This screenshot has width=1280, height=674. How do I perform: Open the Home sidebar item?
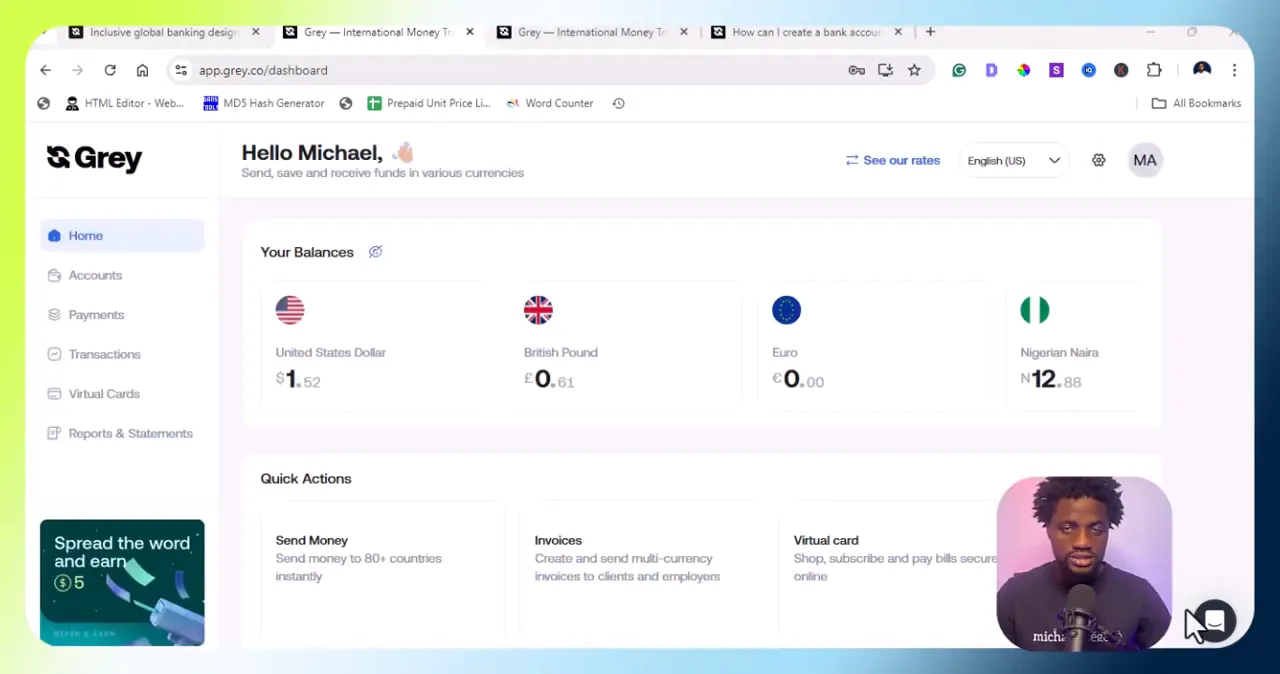coord(122,236)
